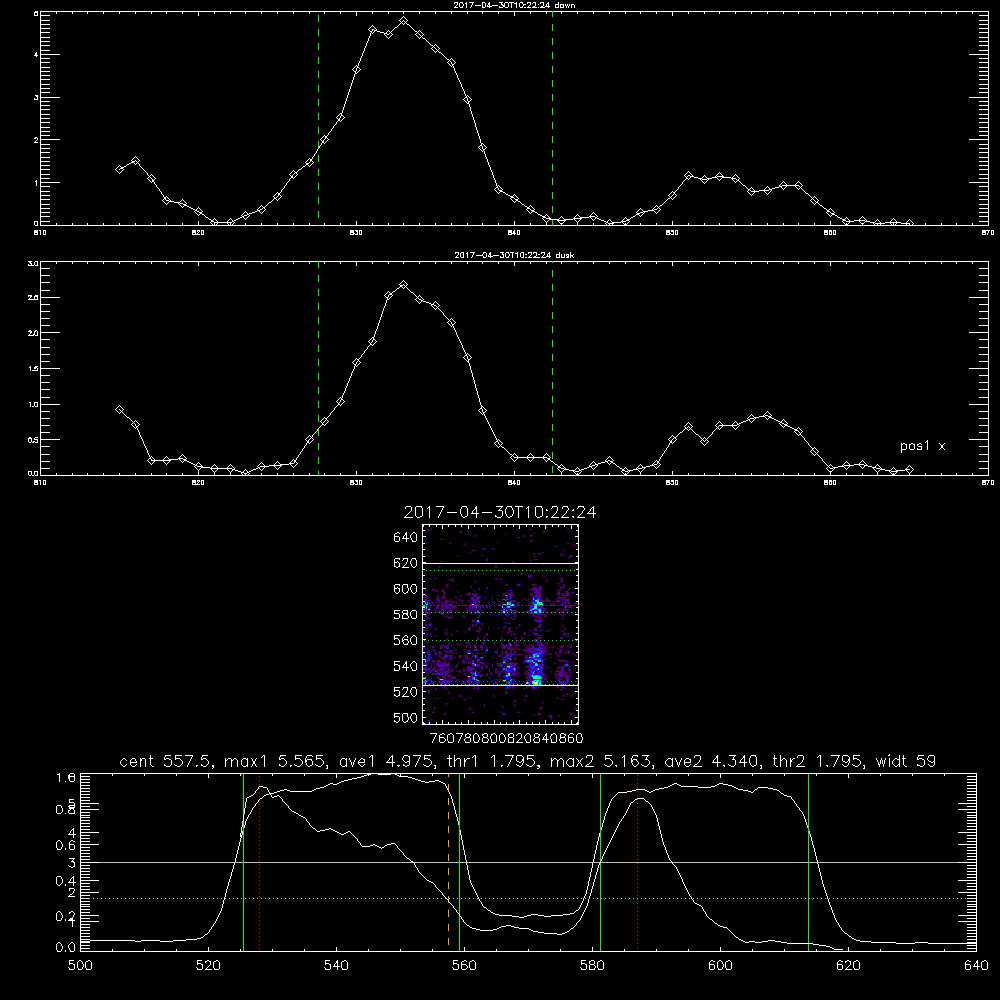Viewport: 1000px width, 1000px height.
Task: Click the spectral image y-axis label 600
Action: click(x=406, y=589)
